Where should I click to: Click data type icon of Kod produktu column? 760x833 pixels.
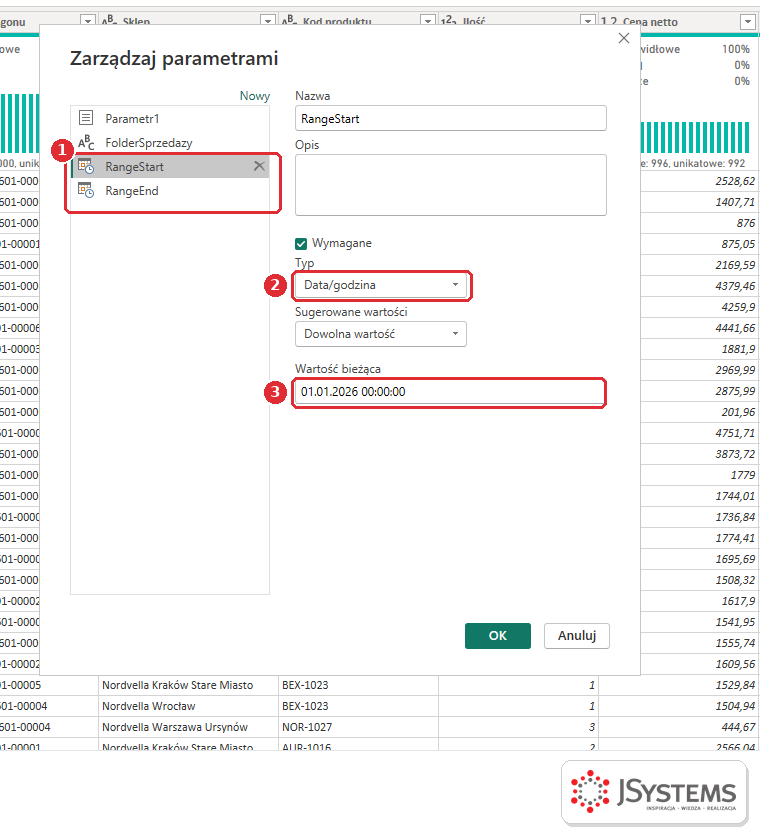(289, 21)
